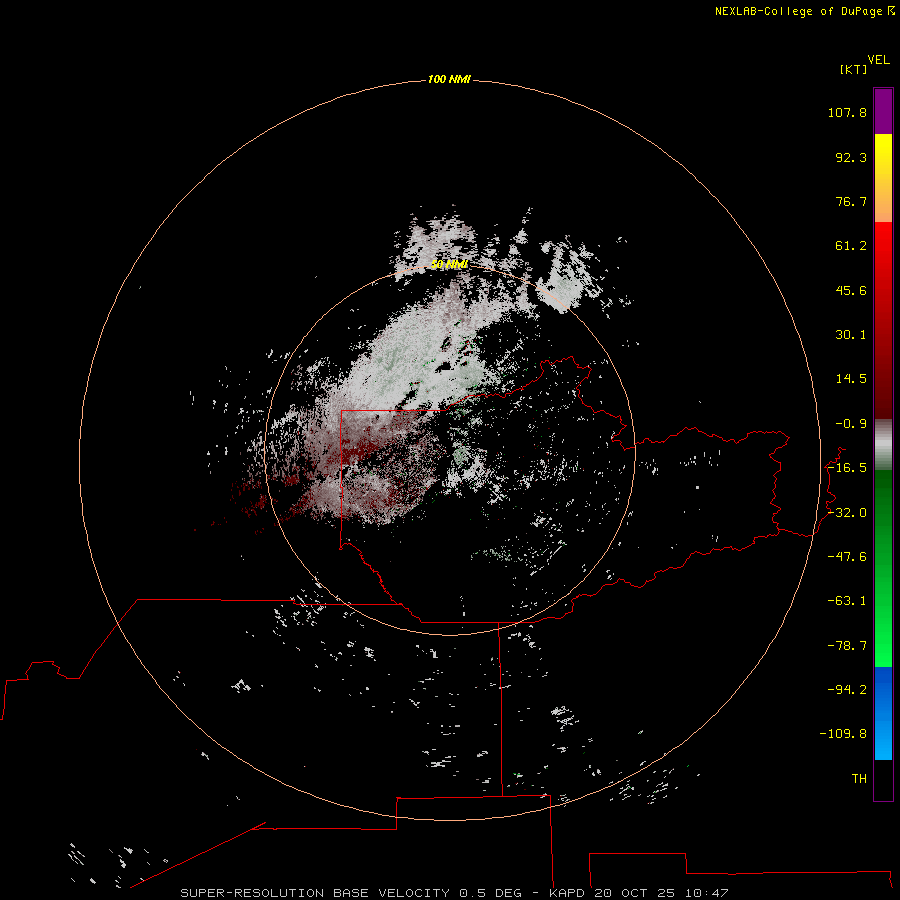Click the TH legend label
This screenshot has width=900, height=900.
coord(859,779)
